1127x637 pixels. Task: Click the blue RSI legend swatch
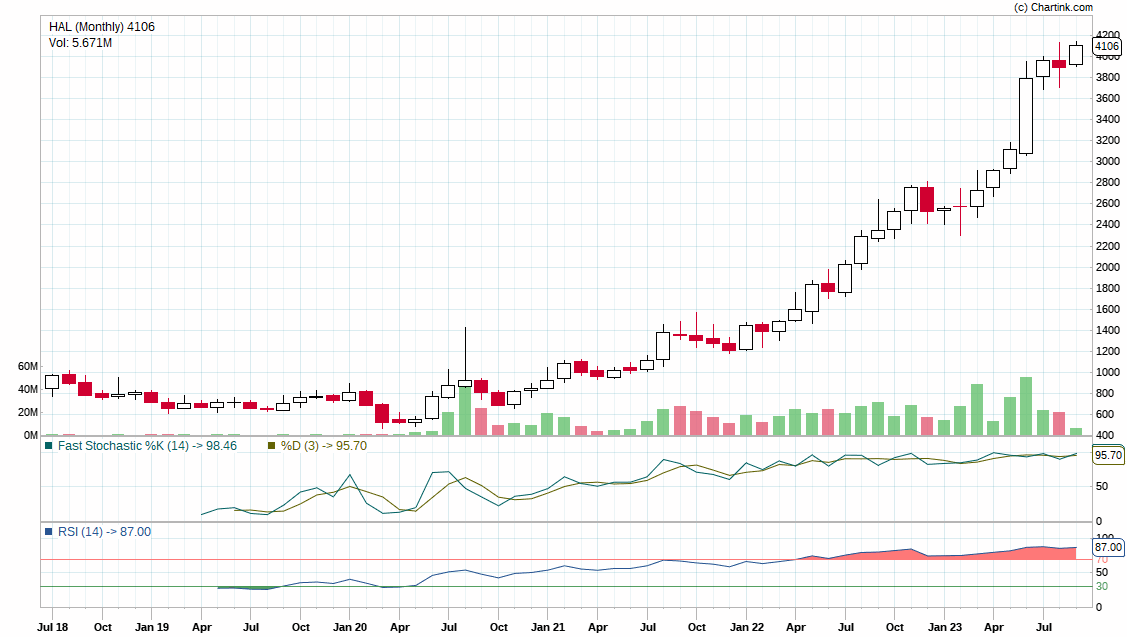coord(49,532)
